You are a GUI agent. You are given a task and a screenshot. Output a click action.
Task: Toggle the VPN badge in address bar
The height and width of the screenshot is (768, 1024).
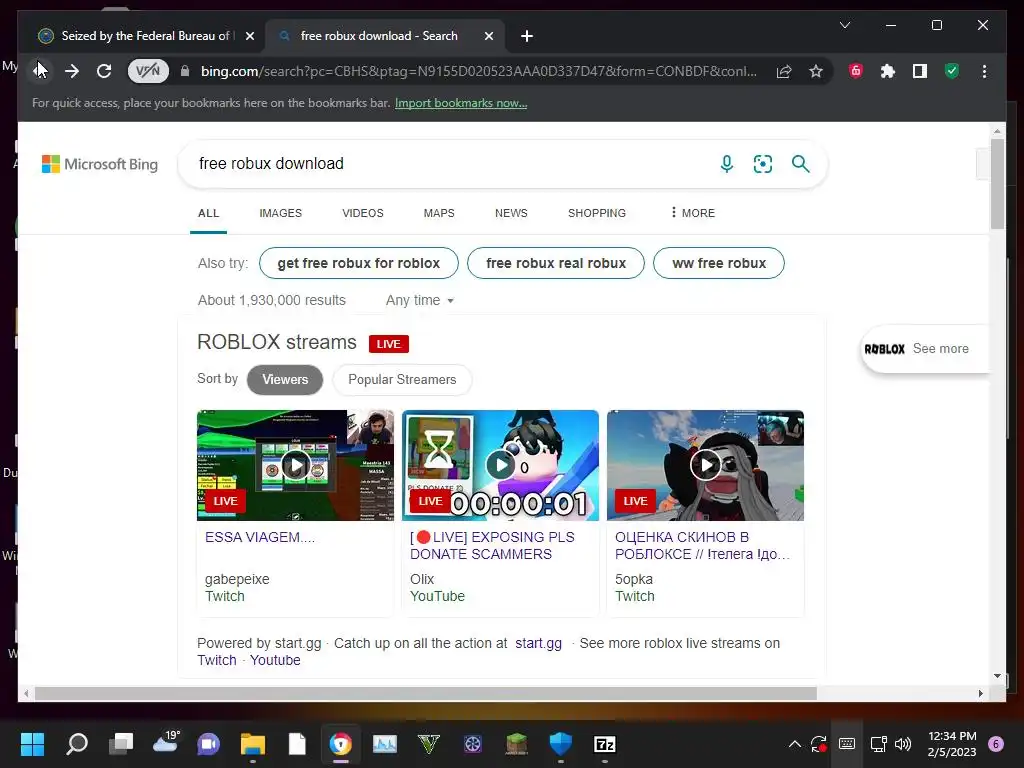click(x=148, y=71)
